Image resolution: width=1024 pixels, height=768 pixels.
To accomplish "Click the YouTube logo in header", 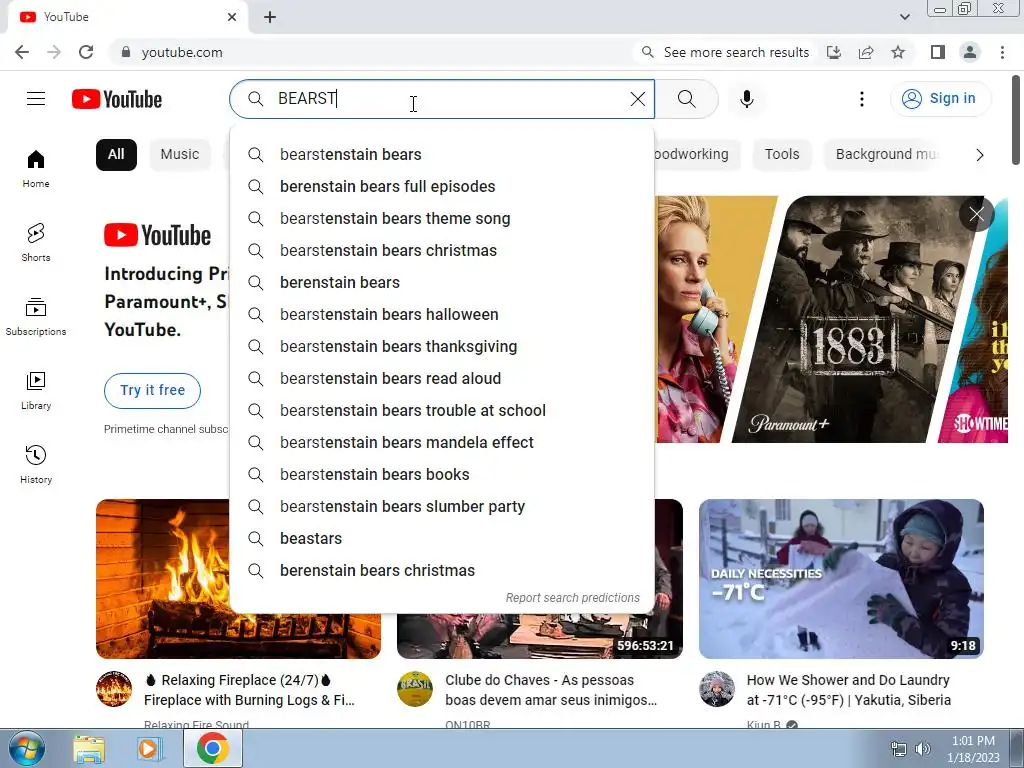I will tap(117, 99).
